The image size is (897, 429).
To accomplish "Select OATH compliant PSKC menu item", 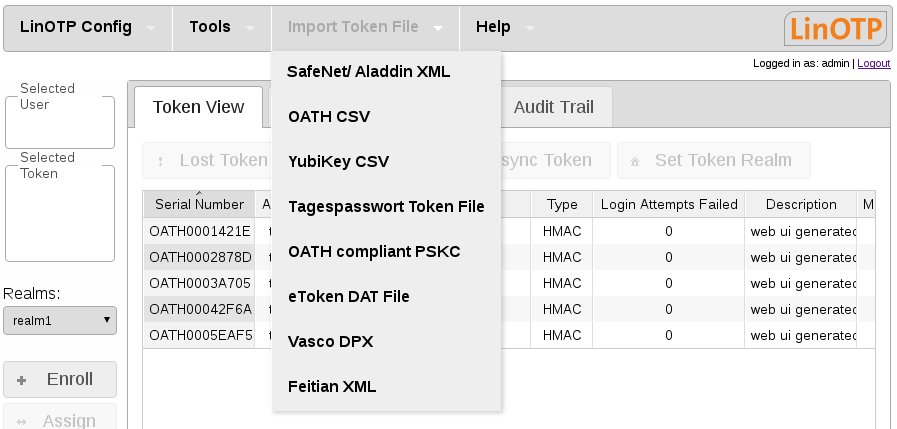I will 374,251.
